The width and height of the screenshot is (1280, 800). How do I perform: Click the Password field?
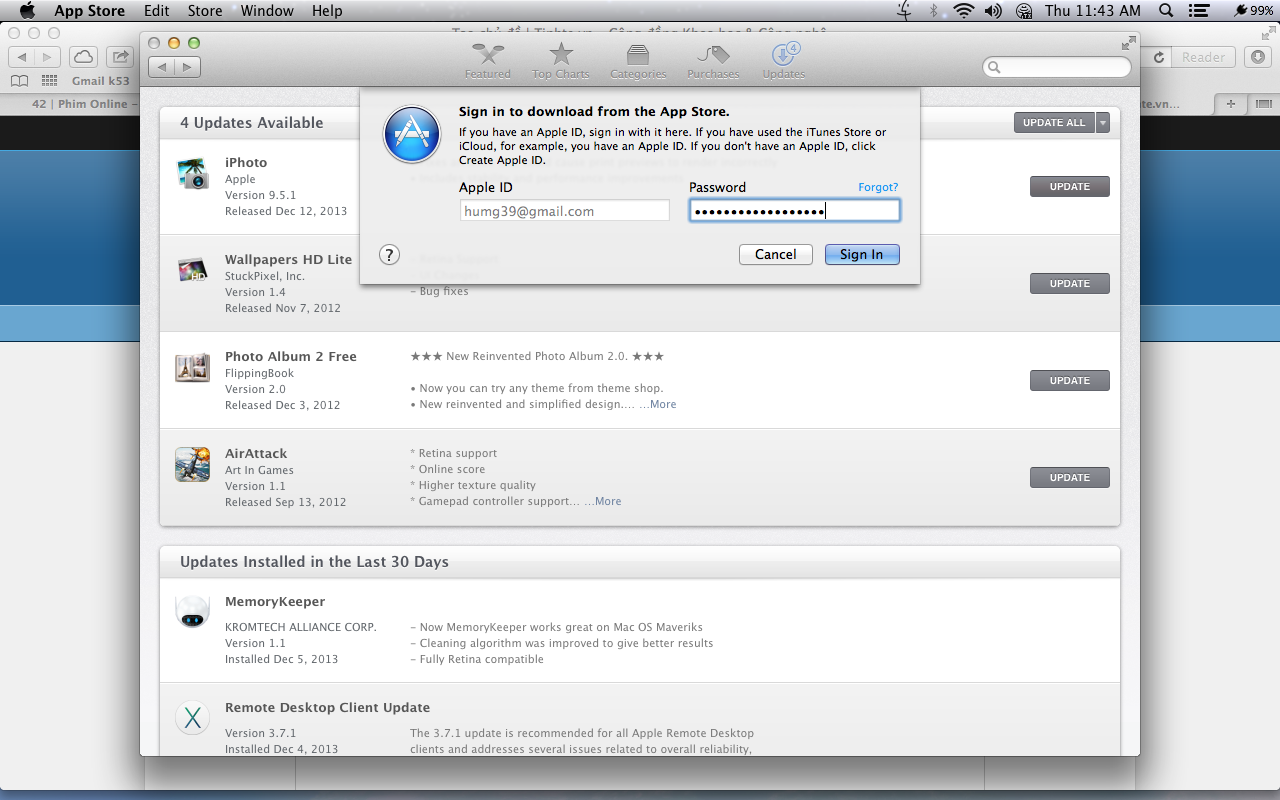tap(795, 211)
